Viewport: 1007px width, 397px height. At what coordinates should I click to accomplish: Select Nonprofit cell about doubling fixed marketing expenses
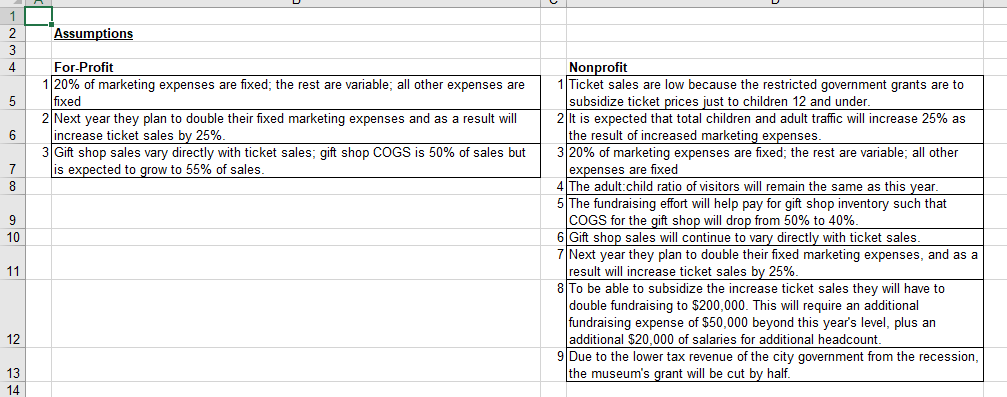tap(775, 262)
